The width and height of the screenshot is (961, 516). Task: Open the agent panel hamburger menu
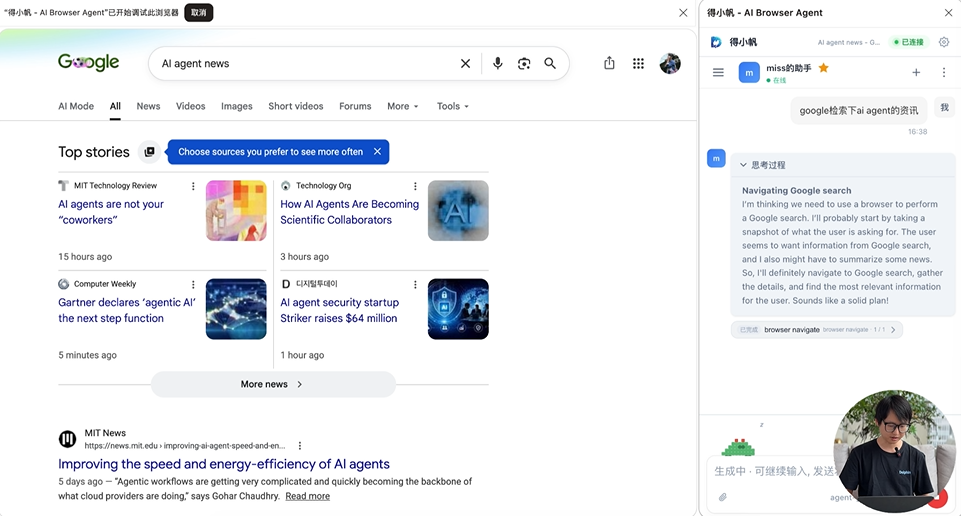pyautogui.click(x=718, y=72)
